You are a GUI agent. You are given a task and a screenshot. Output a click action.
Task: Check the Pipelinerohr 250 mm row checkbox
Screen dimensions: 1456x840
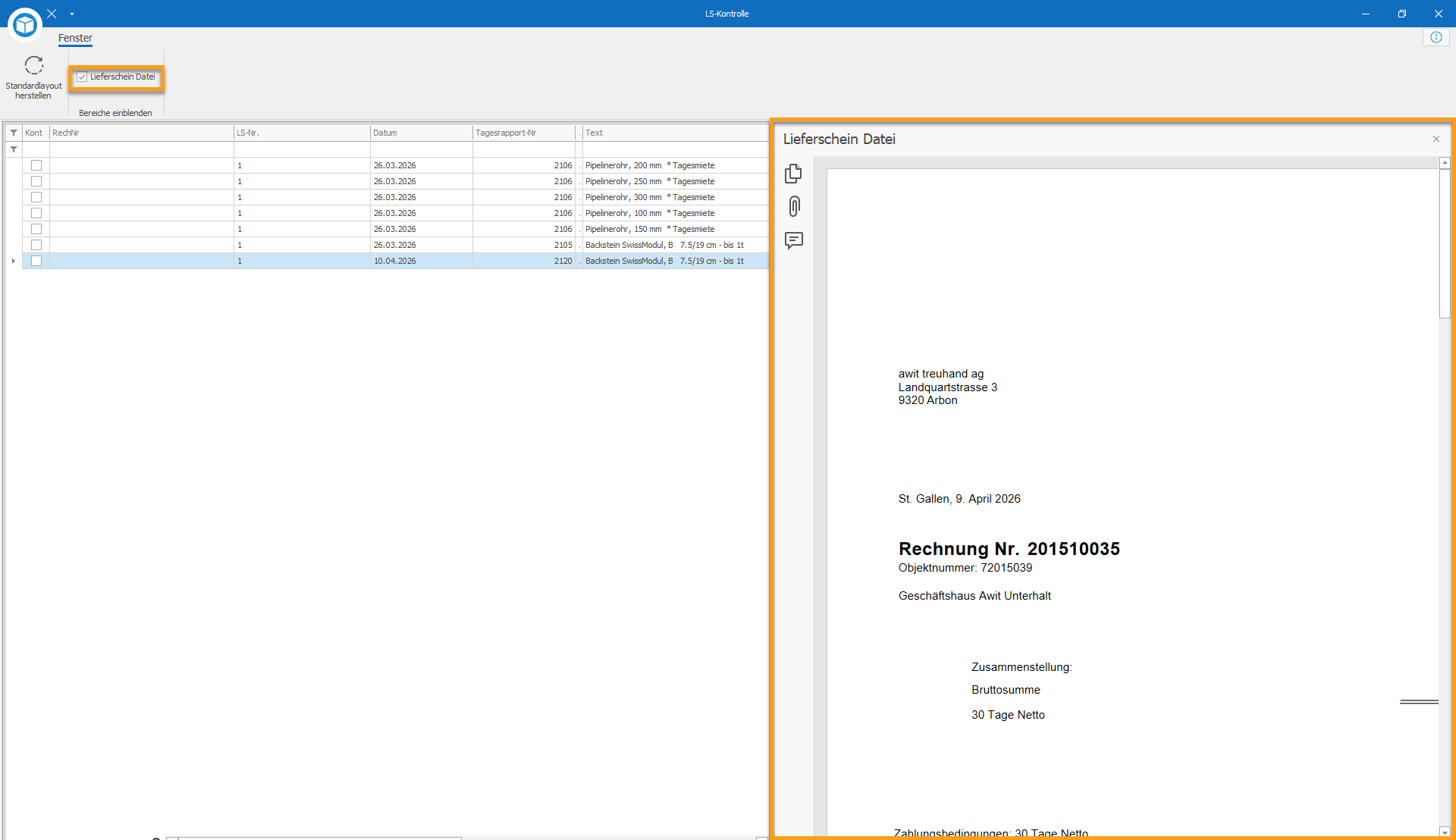click(x=36, y=181)
